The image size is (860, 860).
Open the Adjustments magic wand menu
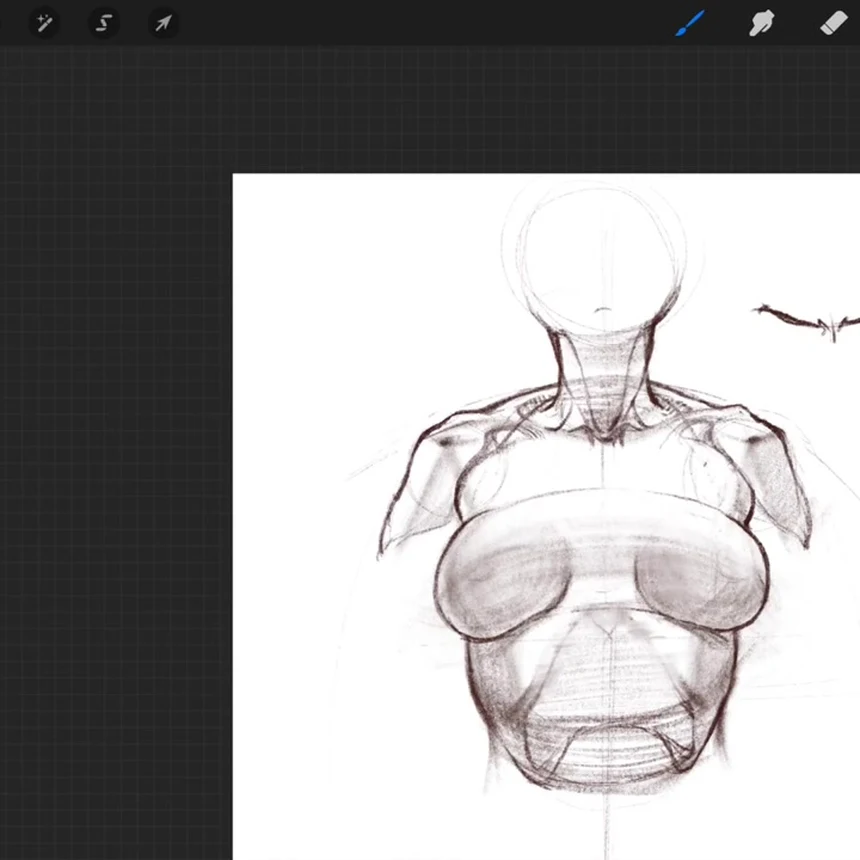[x=44, y=23]
